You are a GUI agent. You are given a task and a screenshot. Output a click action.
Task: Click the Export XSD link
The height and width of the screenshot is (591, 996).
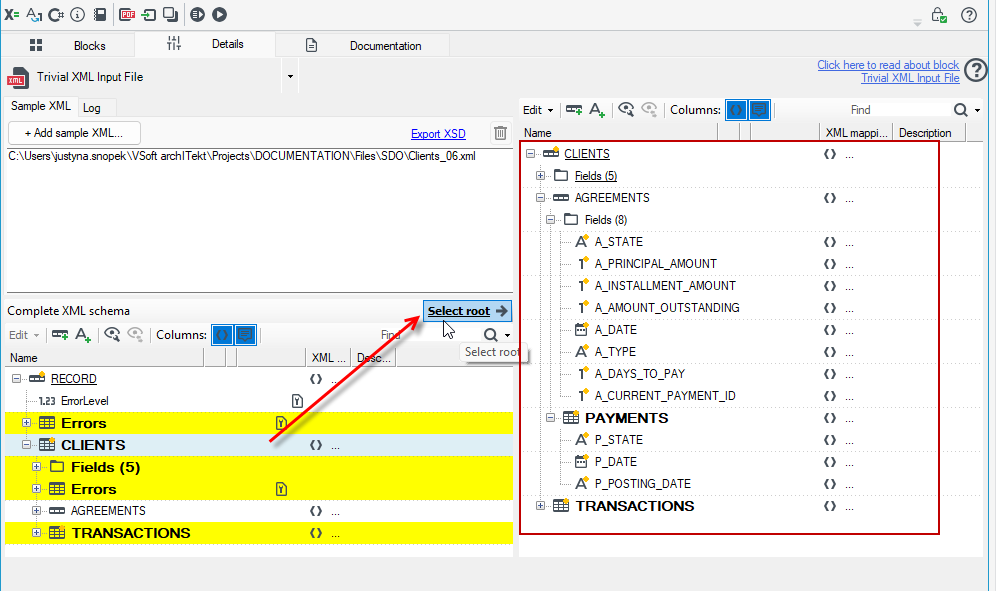pyautogui.click(x=438, y=133)
